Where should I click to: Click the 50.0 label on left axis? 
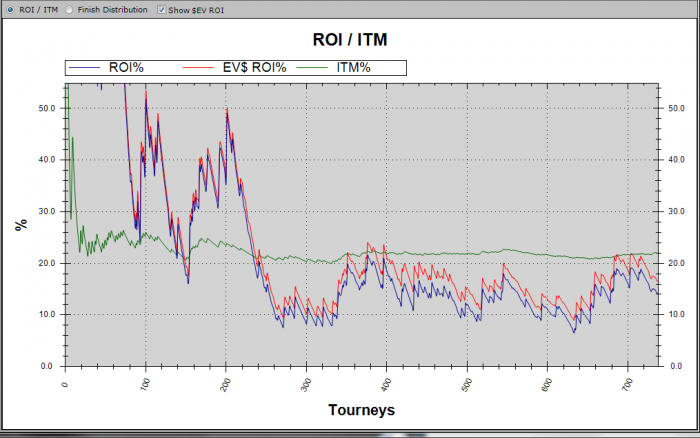[47, 108]
